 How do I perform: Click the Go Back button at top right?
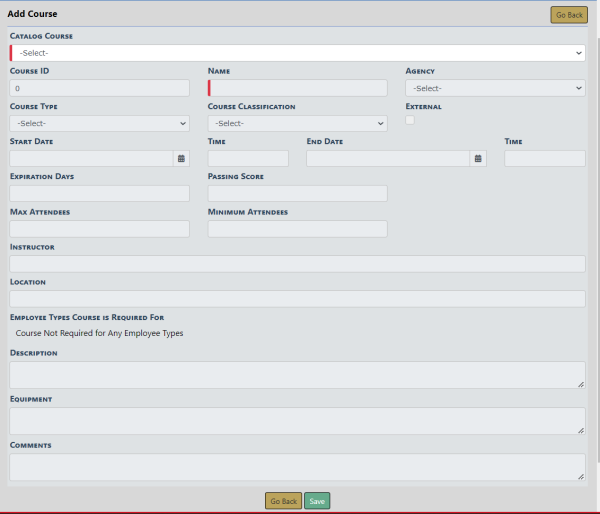[568, 15]
